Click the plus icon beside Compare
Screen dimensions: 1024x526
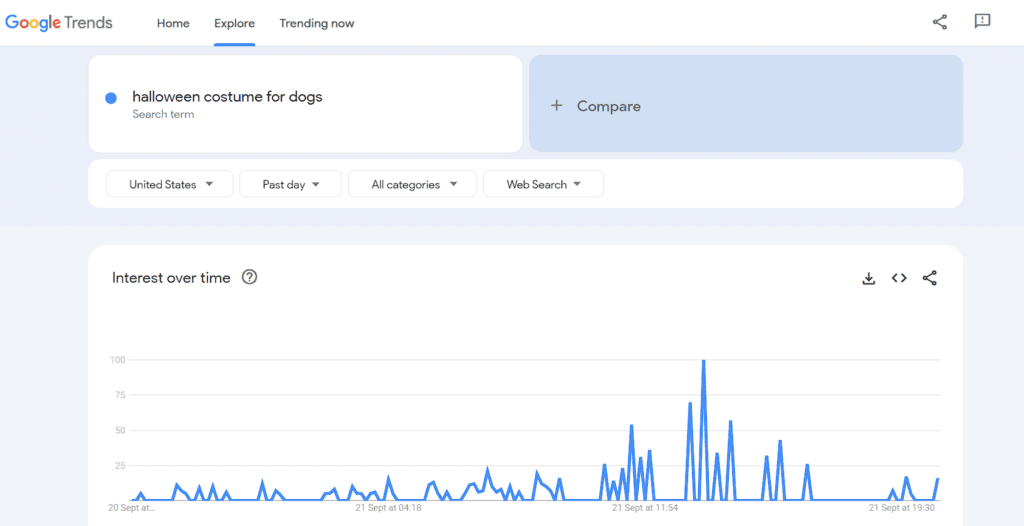[x=557, y=105]
